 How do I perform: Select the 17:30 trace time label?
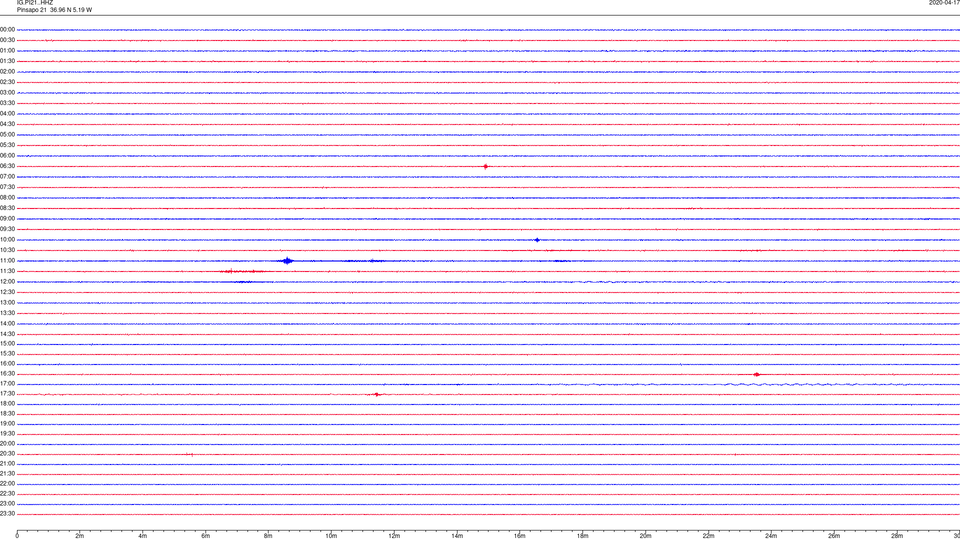(x=7, y=394)
